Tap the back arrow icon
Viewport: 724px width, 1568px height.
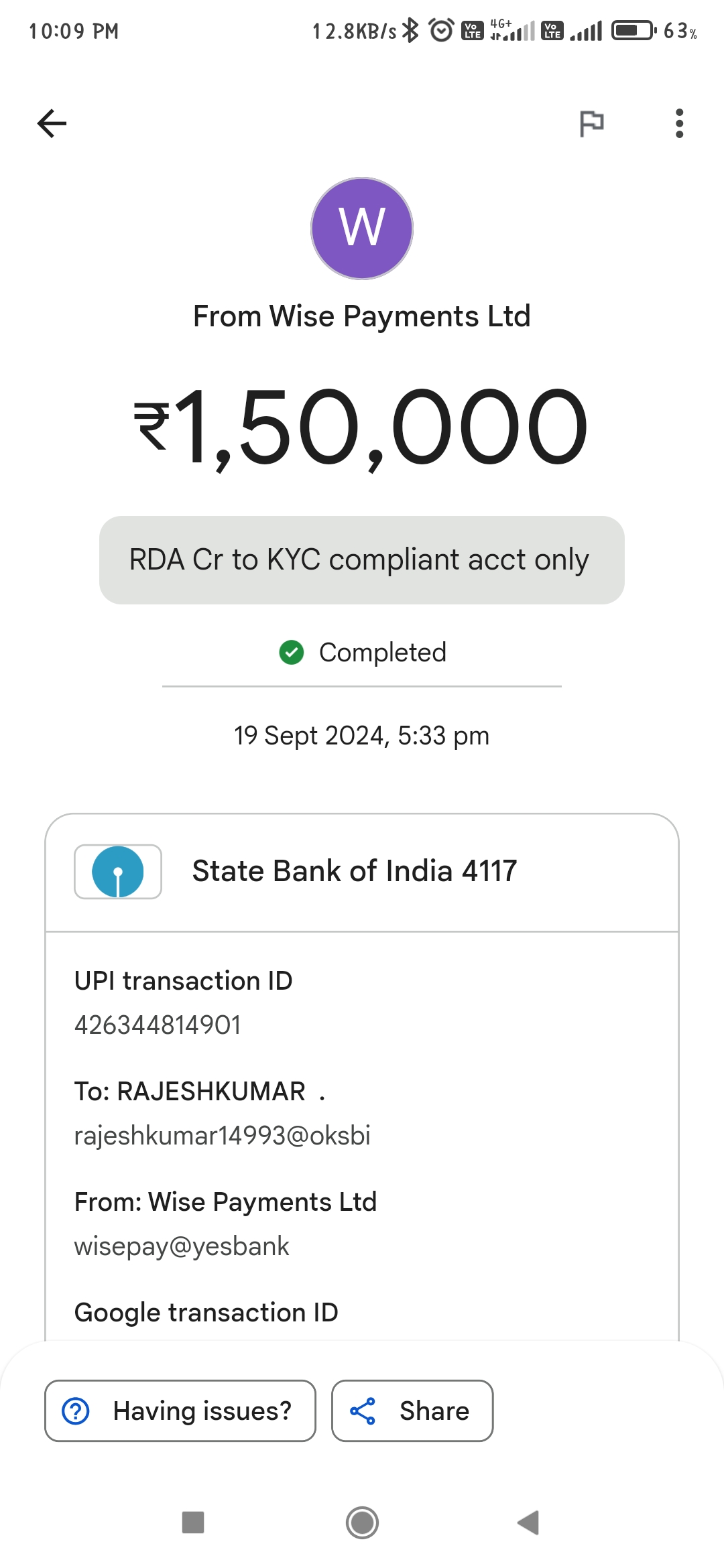tap(52, 123)
